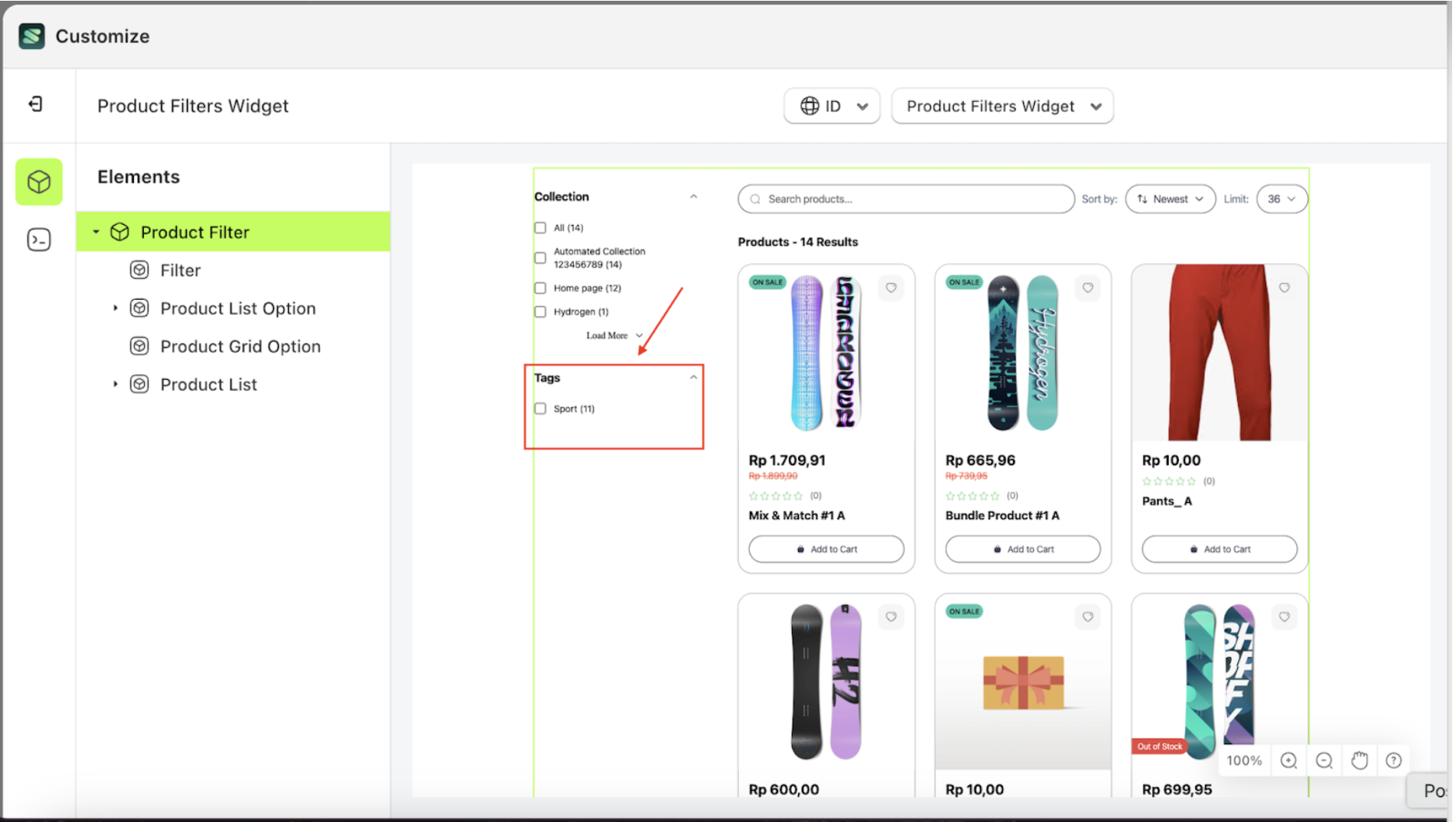Viewport: 1456px width, 822px height.
Task: Select the Product Grid Option element
Action: (x=240, y=346)
